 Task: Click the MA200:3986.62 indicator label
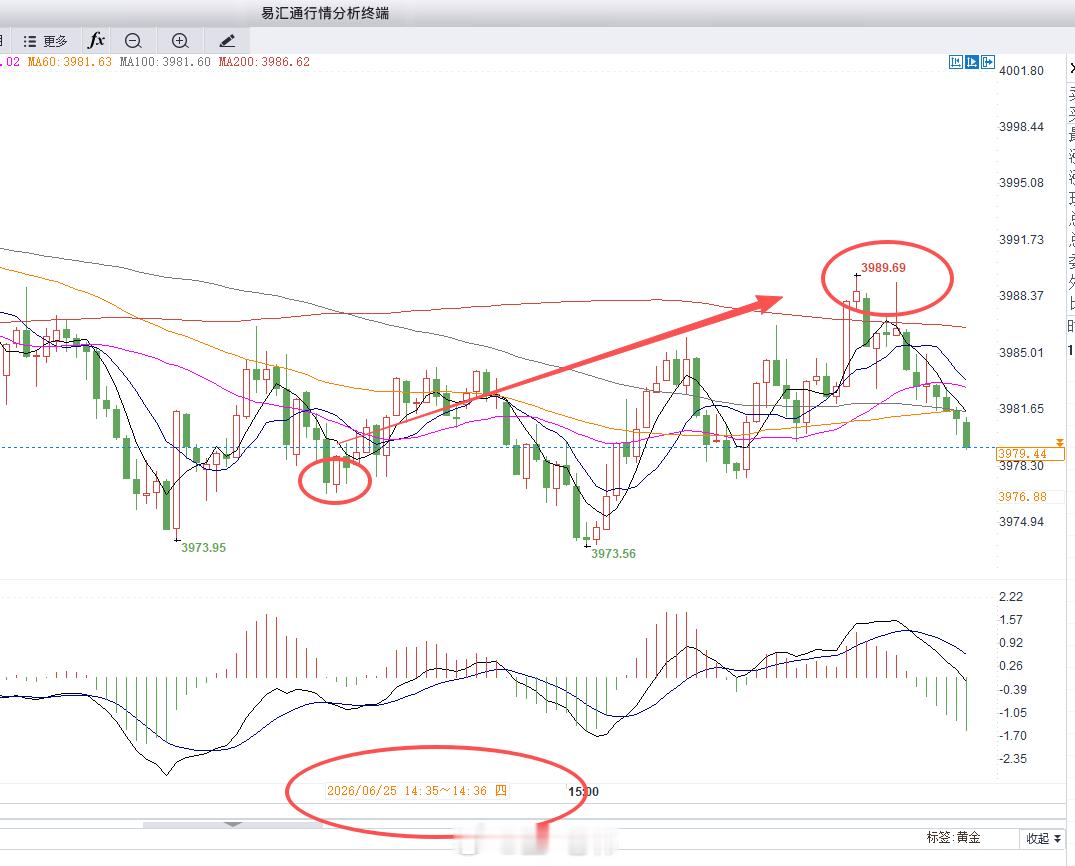click(264, 62)
